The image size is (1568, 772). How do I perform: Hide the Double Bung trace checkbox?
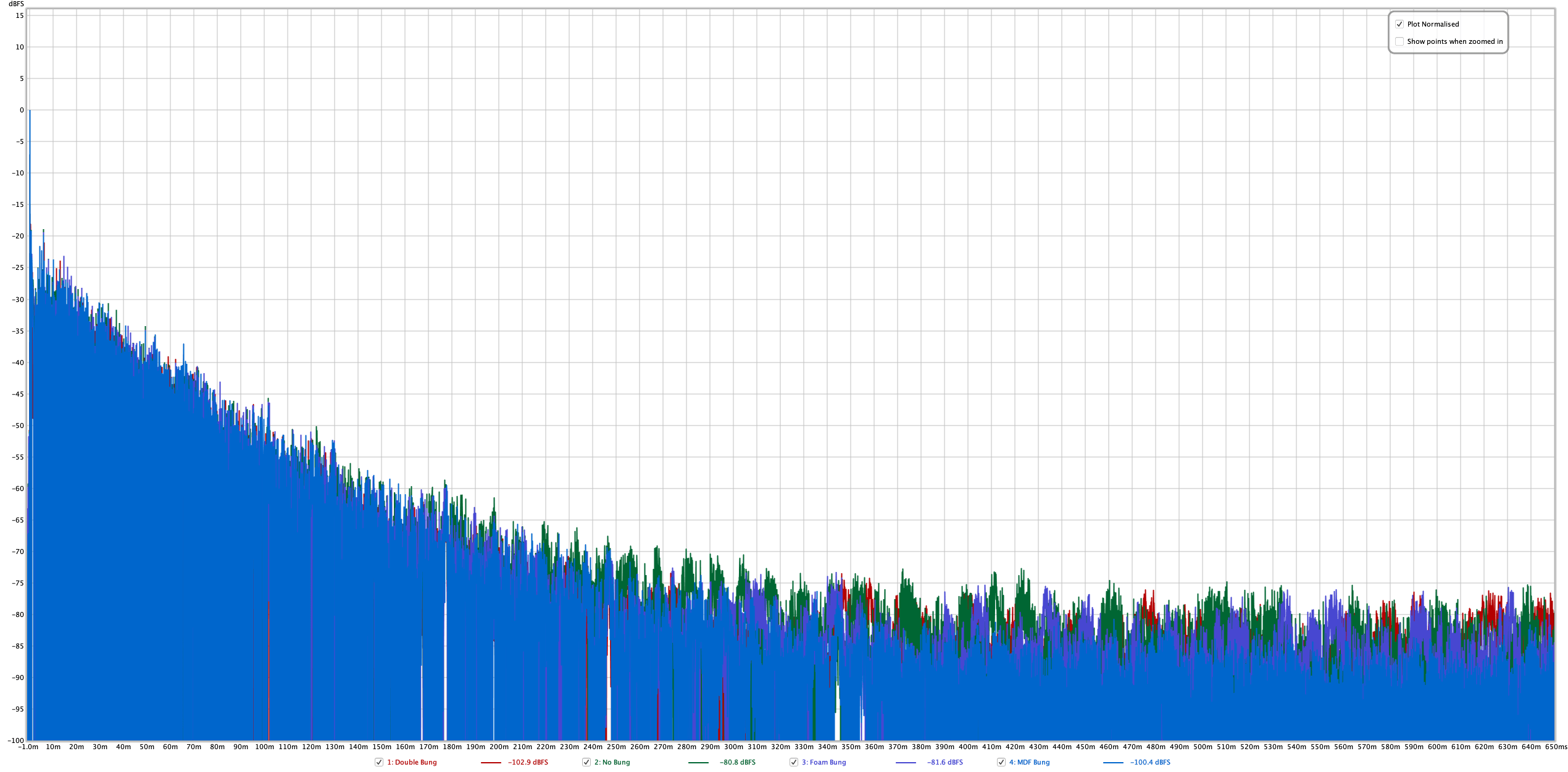[379, 762]
